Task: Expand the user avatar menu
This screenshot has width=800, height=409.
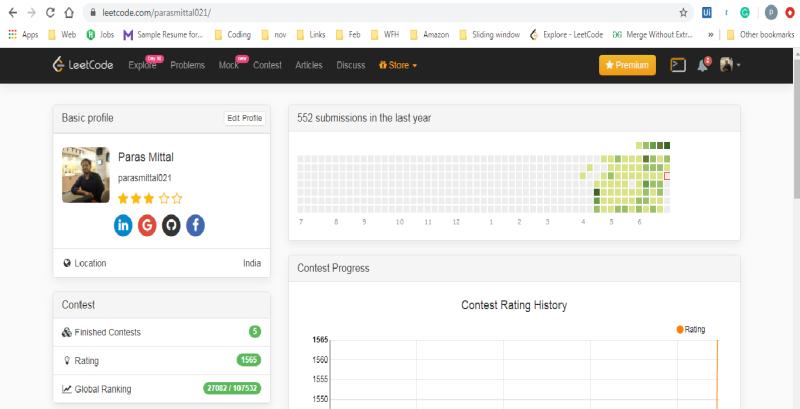Action: 730,65
